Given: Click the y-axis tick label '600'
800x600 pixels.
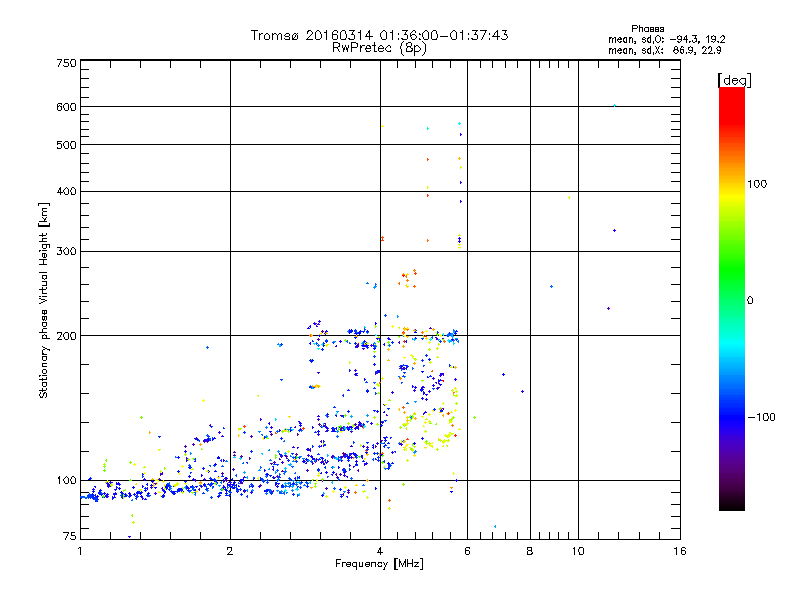Looking at the screenshot, I should pos(67,107).
